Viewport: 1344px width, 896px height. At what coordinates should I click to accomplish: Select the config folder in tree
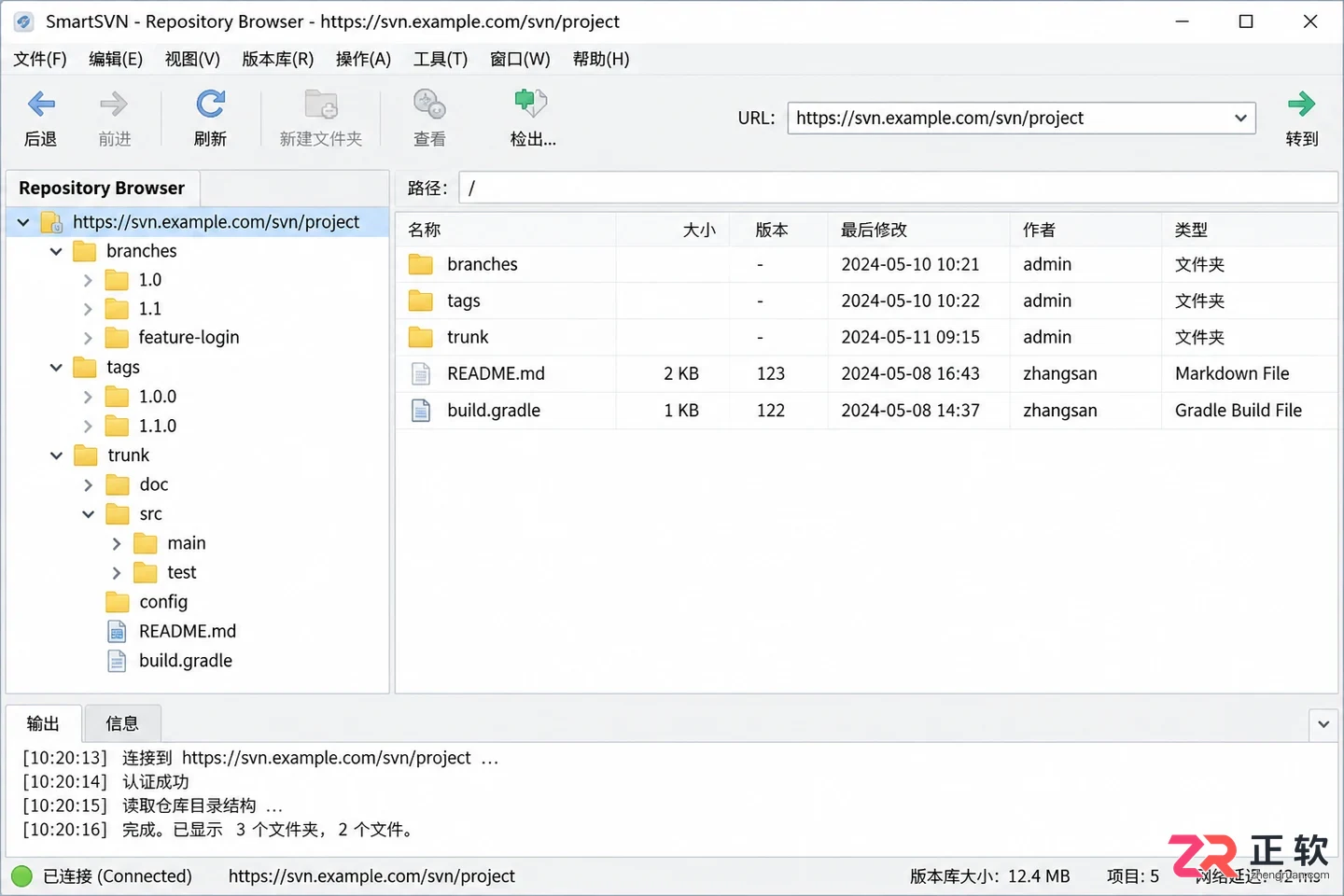tap(163, 602)
